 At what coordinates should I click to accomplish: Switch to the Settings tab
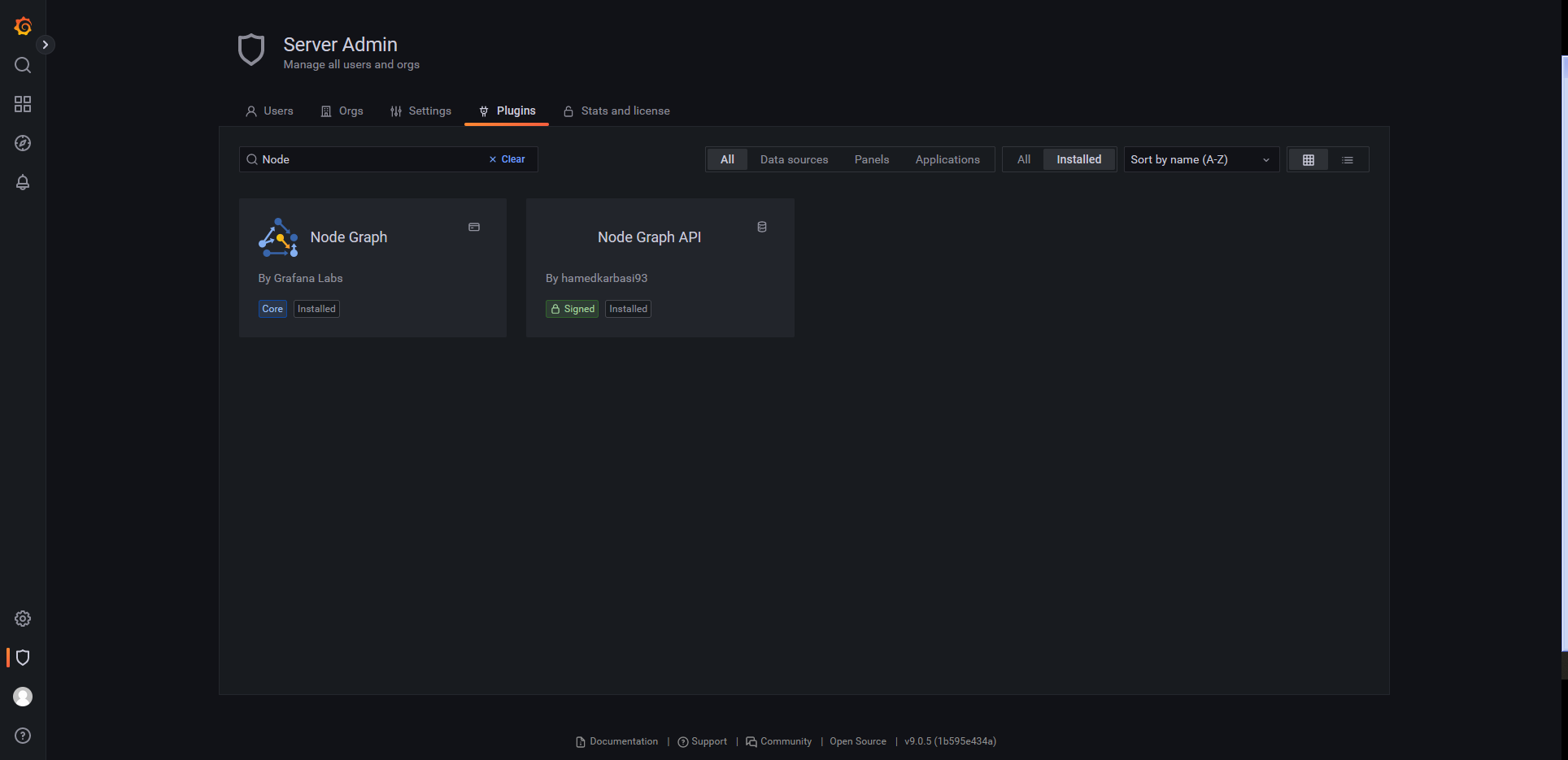pos(420,111)
